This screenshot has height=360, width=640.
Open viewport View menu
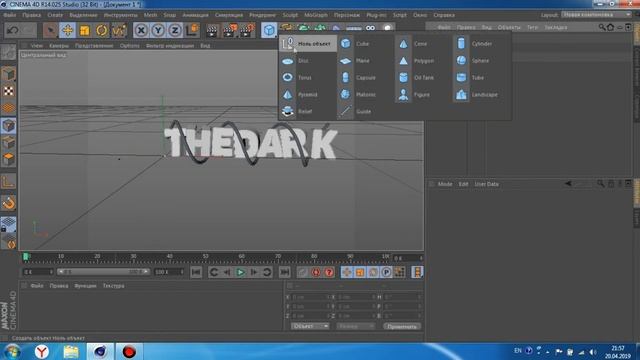point(37,46)
